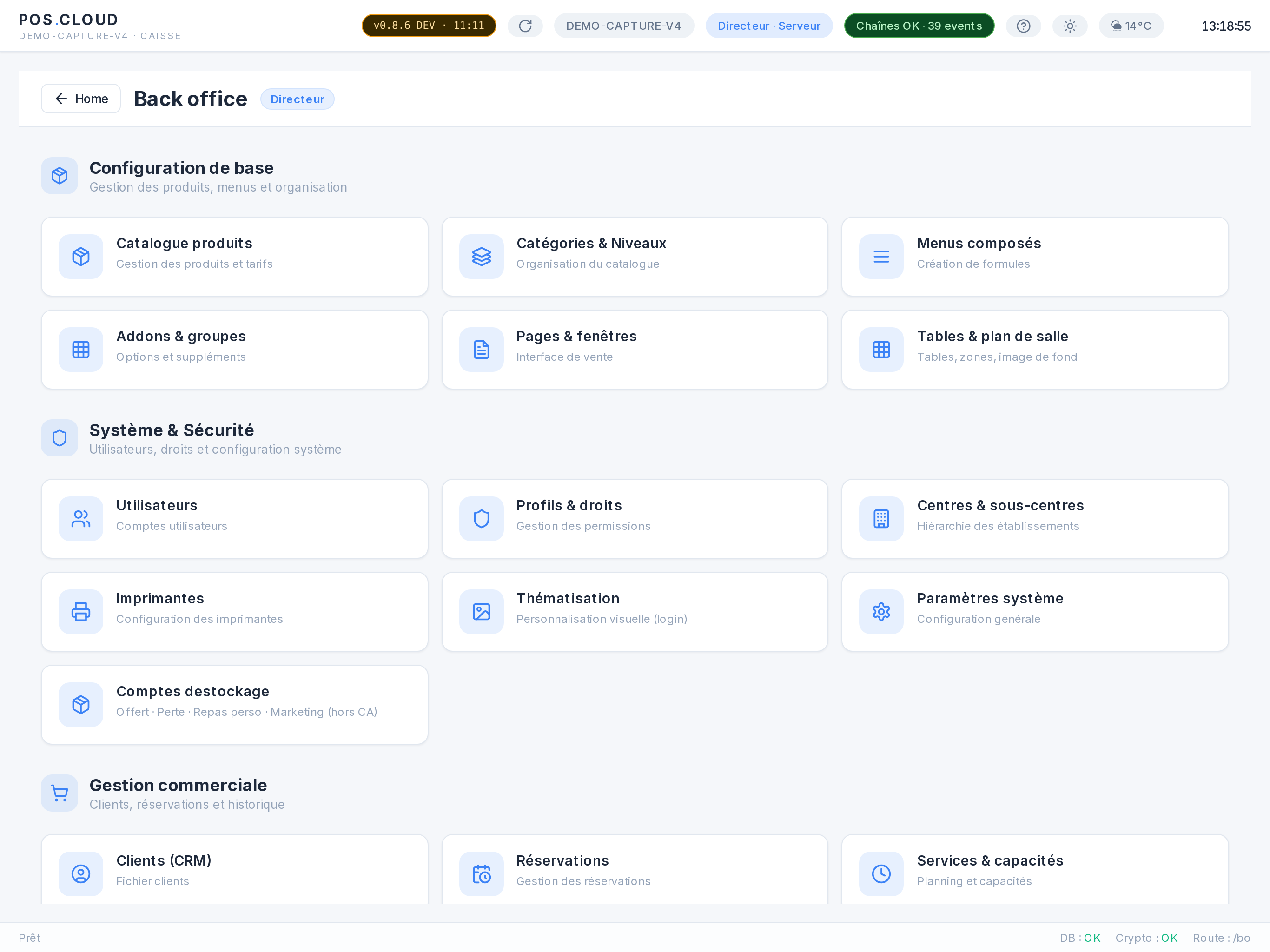
Task: Open Menus composés card title
Action: [x=979, y=244]
